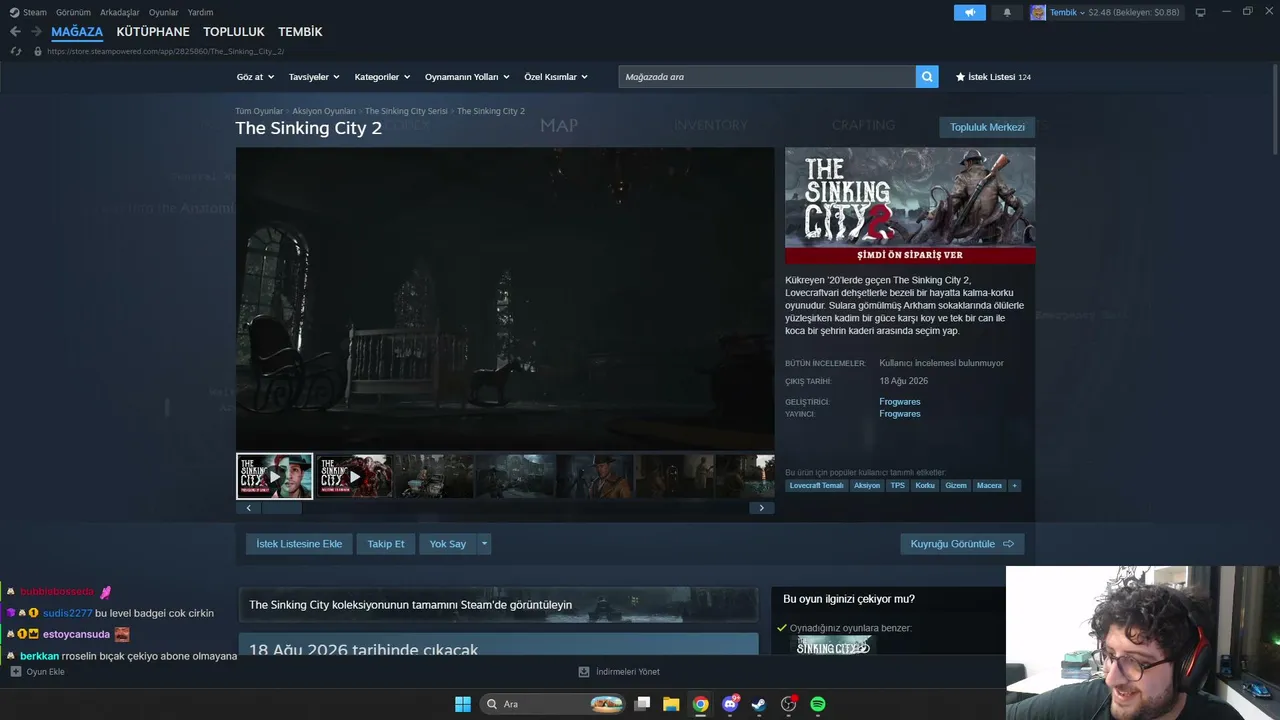Select the second trailer thumbnail with monster

tap(354, 476)
